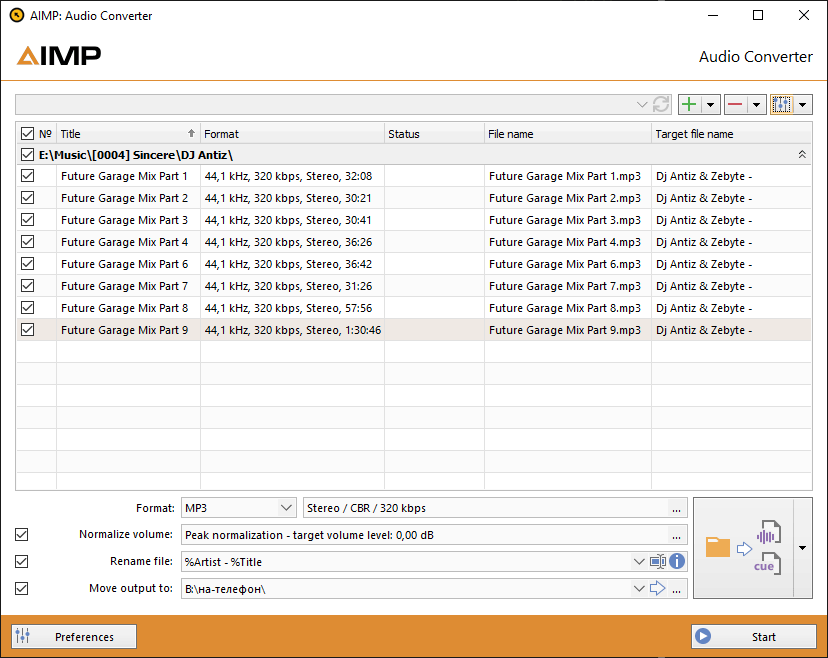Collapse the DJ Antiz folder group row

click(803, 154)
